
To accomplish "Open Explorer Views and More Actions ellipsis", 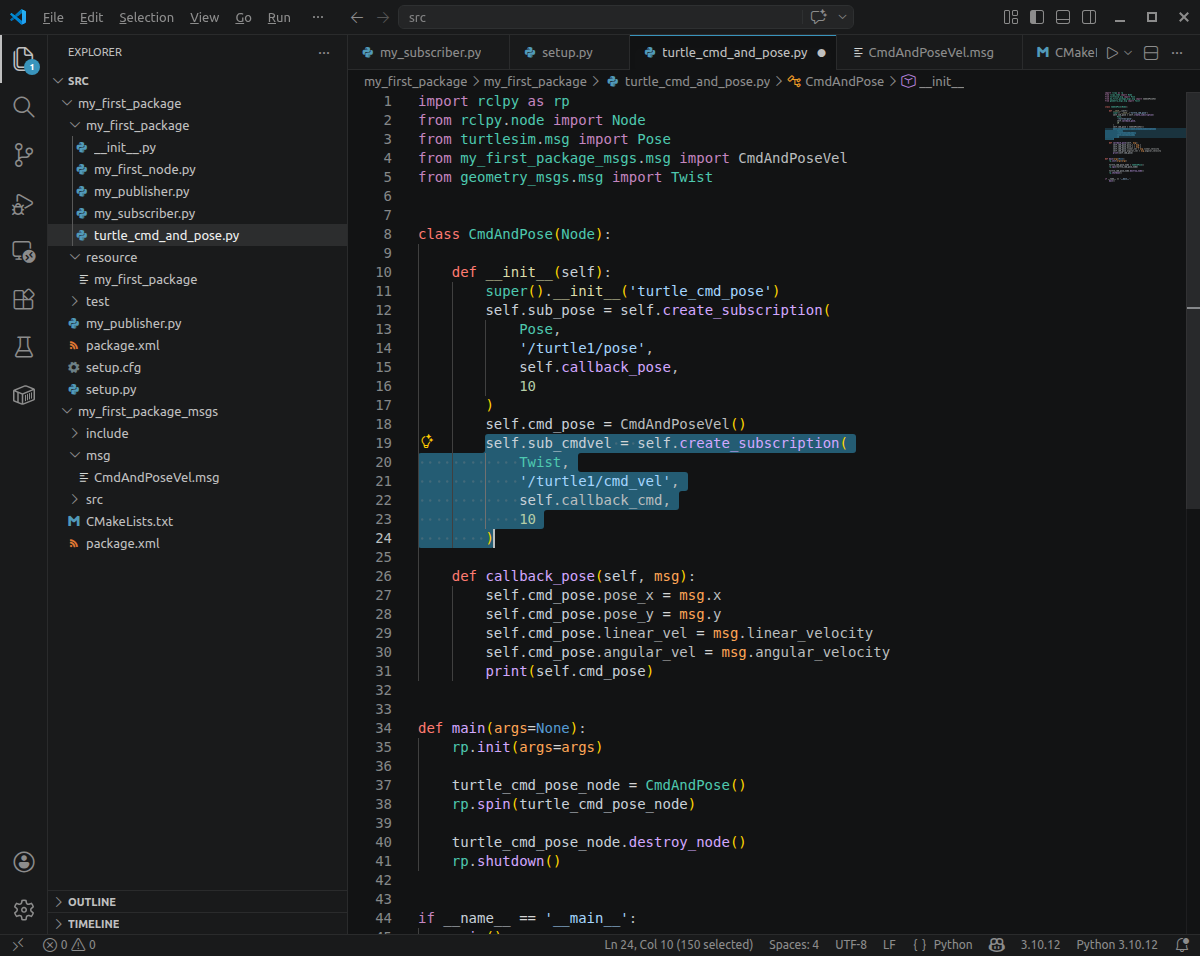I will click(323, 52).
